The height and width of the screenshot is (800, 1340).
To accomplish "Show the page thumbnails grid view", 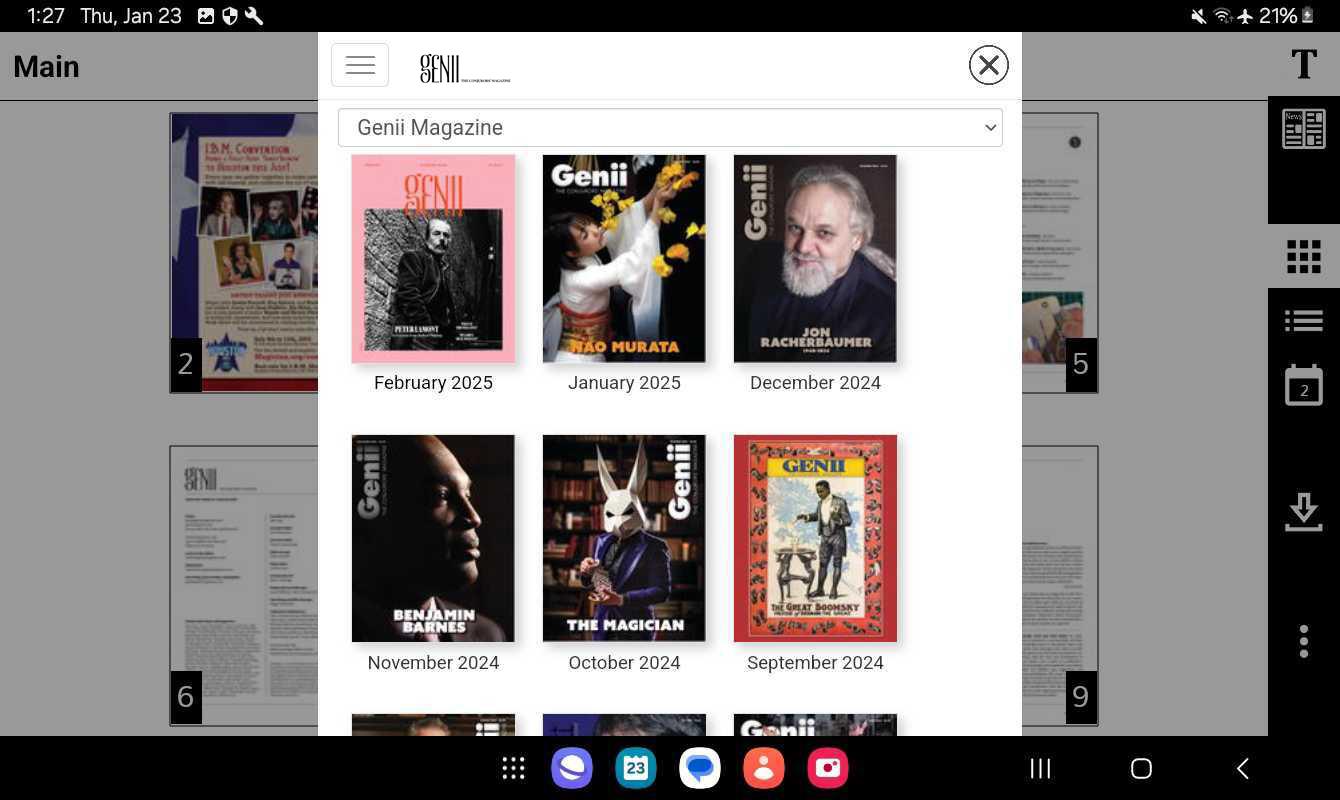I will 1304,256.
